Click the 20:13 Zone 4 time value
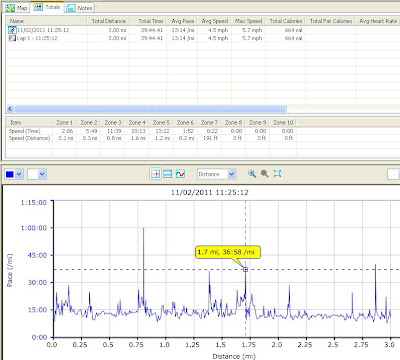 pyautogui.click(x=138, y=131)
